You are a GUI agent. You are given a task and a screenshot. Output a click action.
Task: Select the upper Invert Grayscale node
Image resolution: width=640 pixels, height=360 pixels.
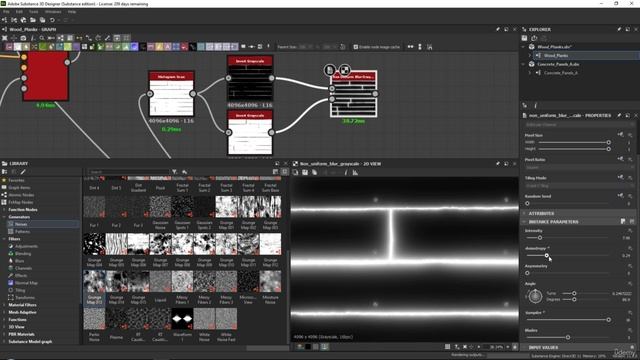[250, 78]
